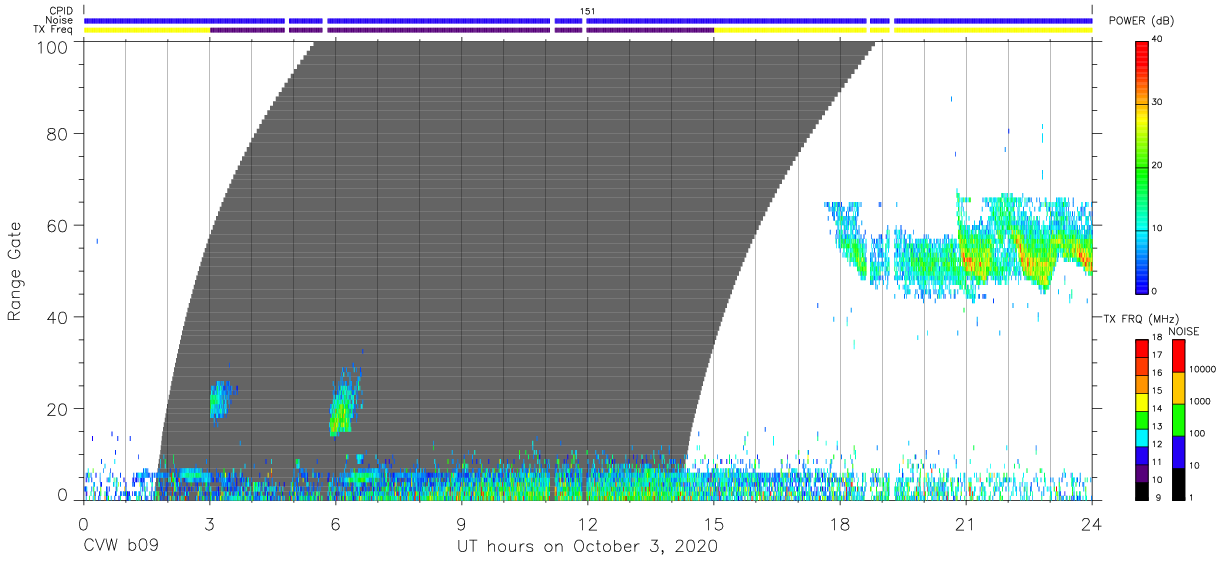1228x567 pixels.
Task: Pick the blue segment of the noise legend
Action: pyautogui.click(x=1177, y=451)
